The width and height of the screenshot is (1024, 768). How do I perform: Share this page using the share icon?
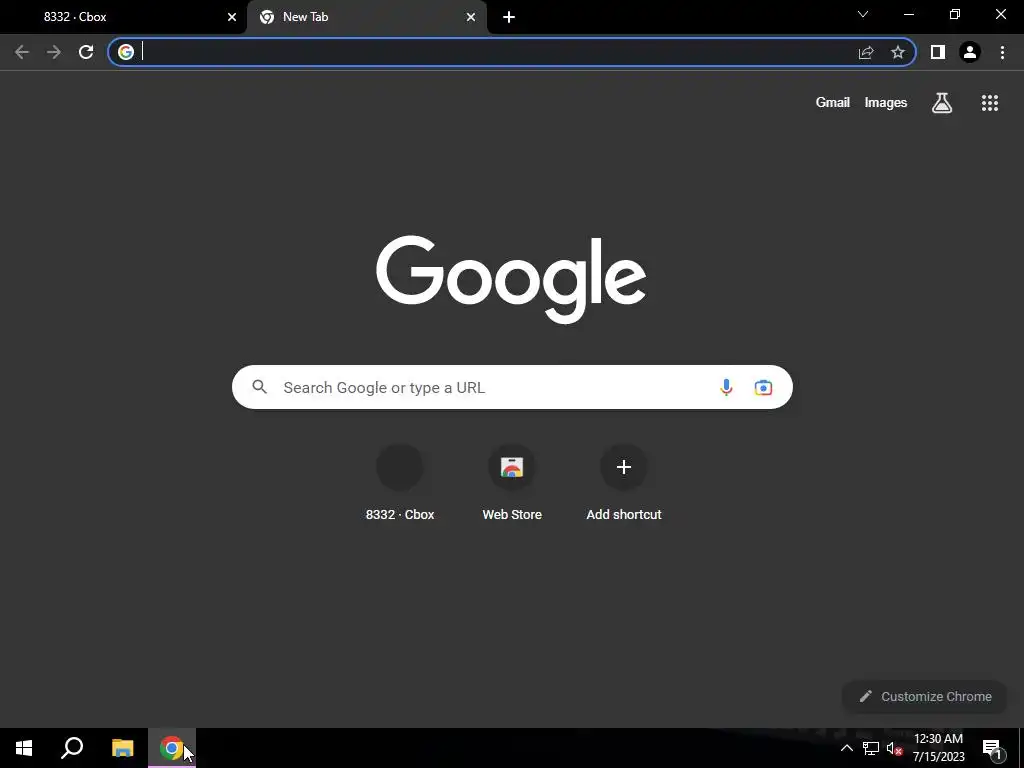[x=866, y=52]
